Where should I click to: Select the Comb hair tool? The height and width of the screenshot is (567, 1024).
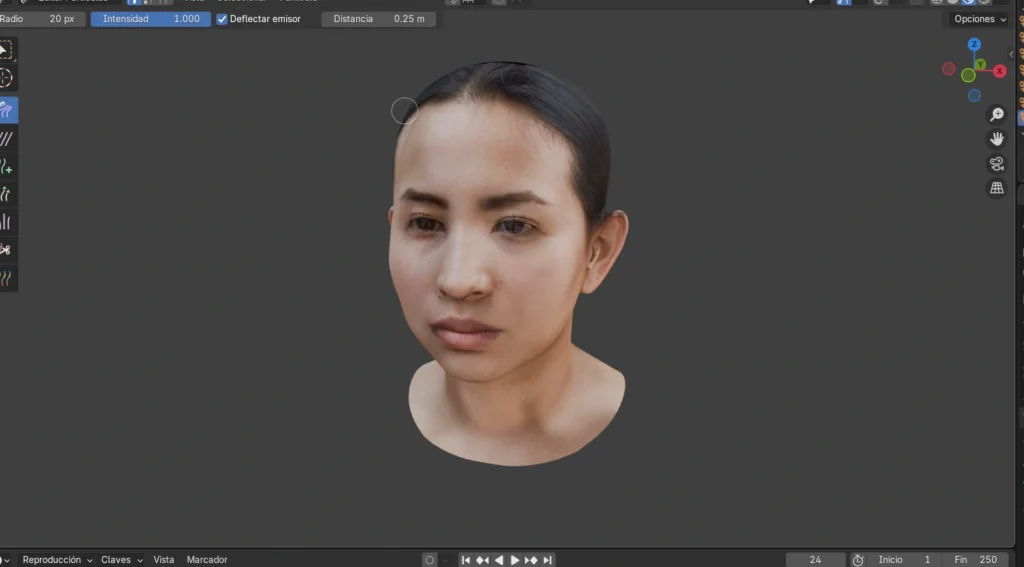[7, 110]
